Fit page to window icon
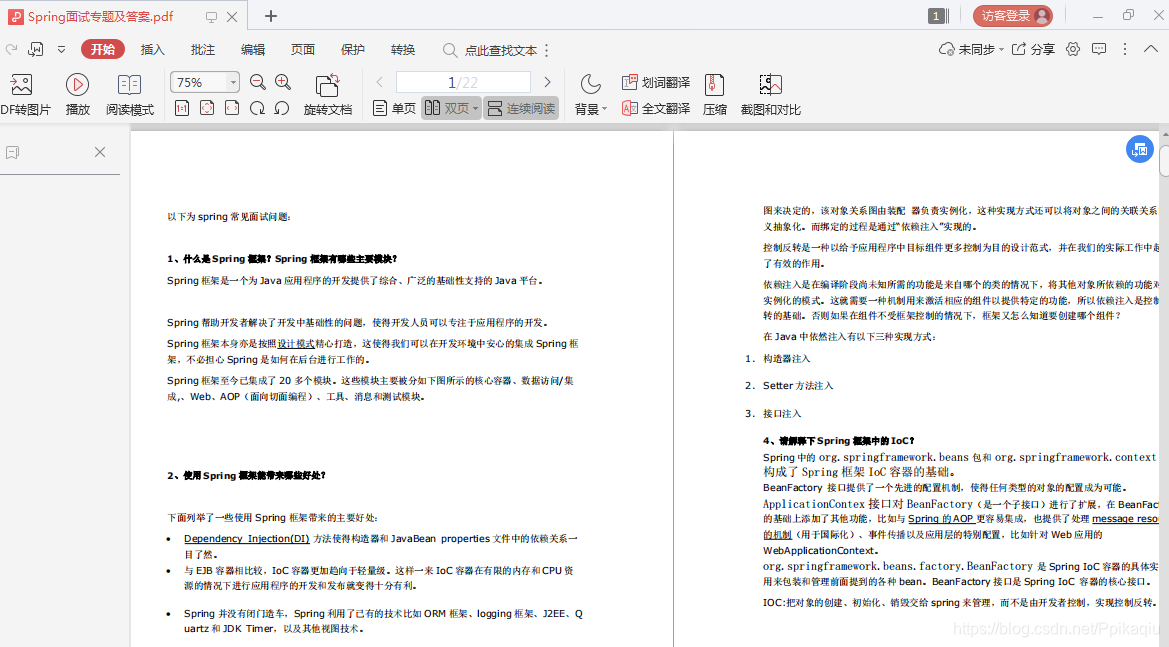The width and height of the screenshot is (1169, 647). pyautogui.click(x=207, y=109)
